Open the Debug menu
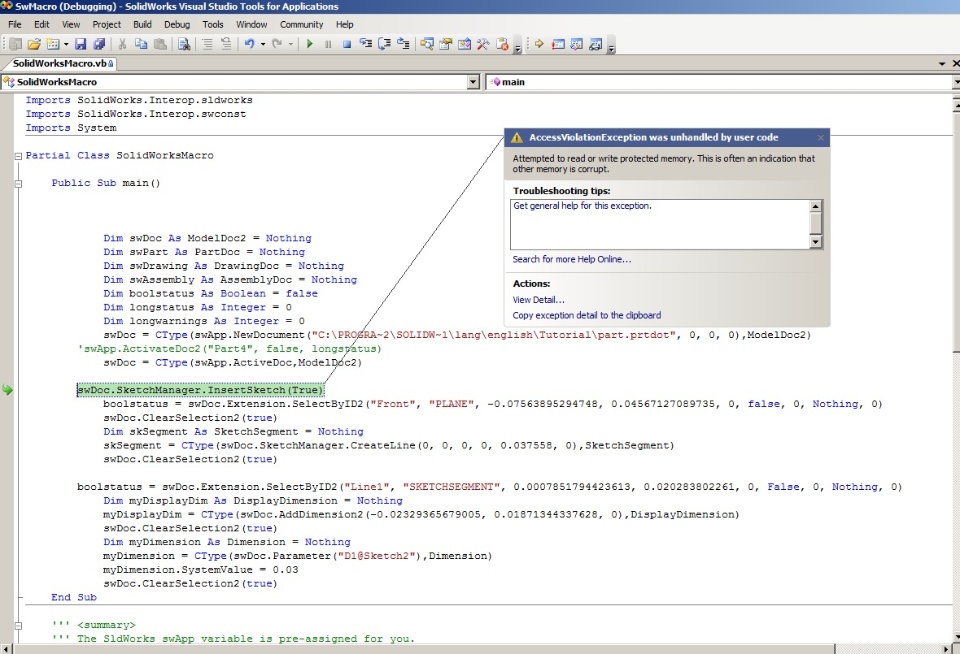This screenshot has width=960, height=654. [176, 24]
